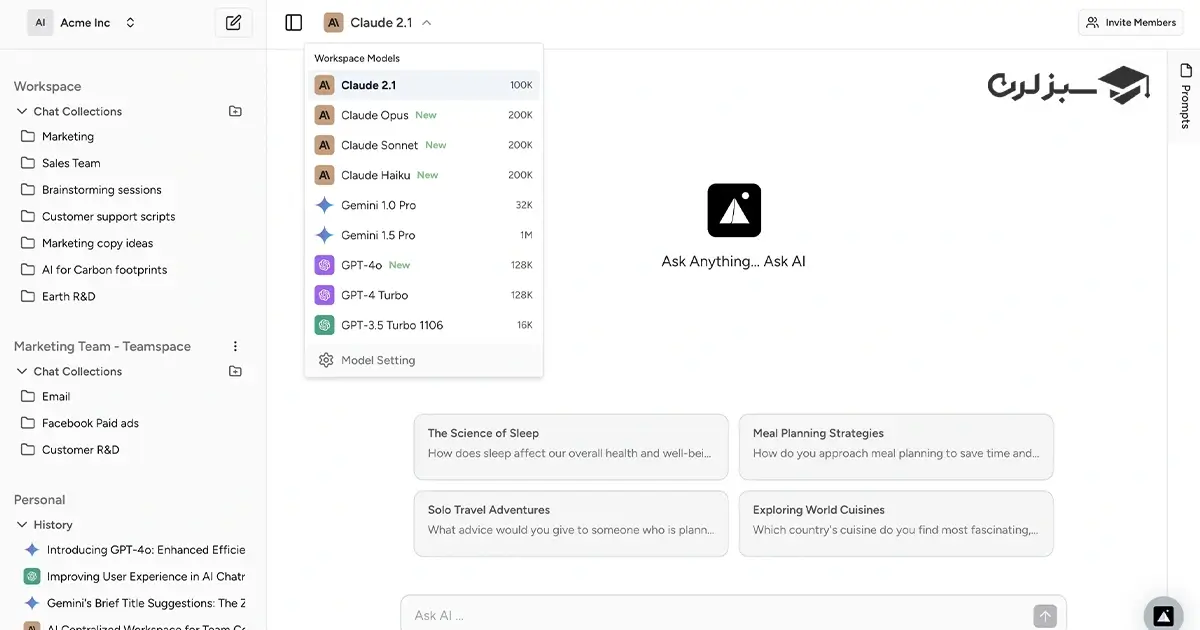Collapse Marketing Team Chat Collections tree

coord(22,371)
